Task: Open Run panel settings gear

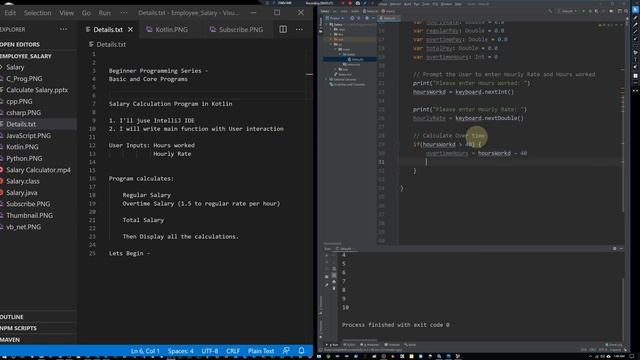Action: [614, 248]
